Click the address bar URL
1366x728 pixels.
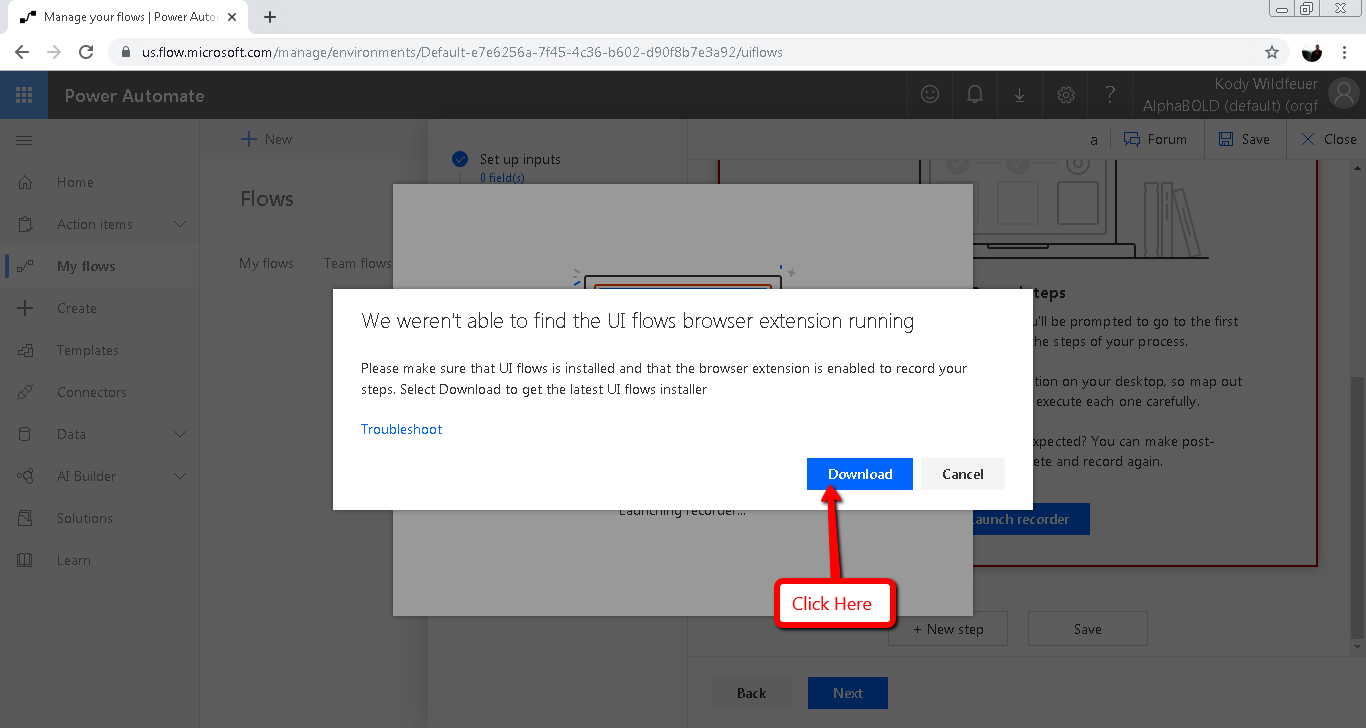[x=462, y=52]
